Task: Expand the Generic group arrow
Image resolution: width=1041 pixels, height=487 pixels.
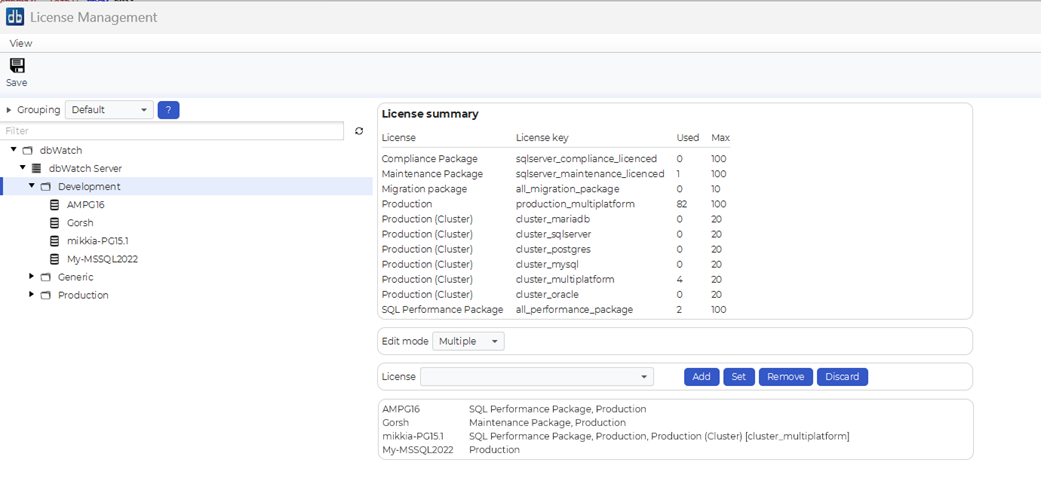Action: click(31, 276)
